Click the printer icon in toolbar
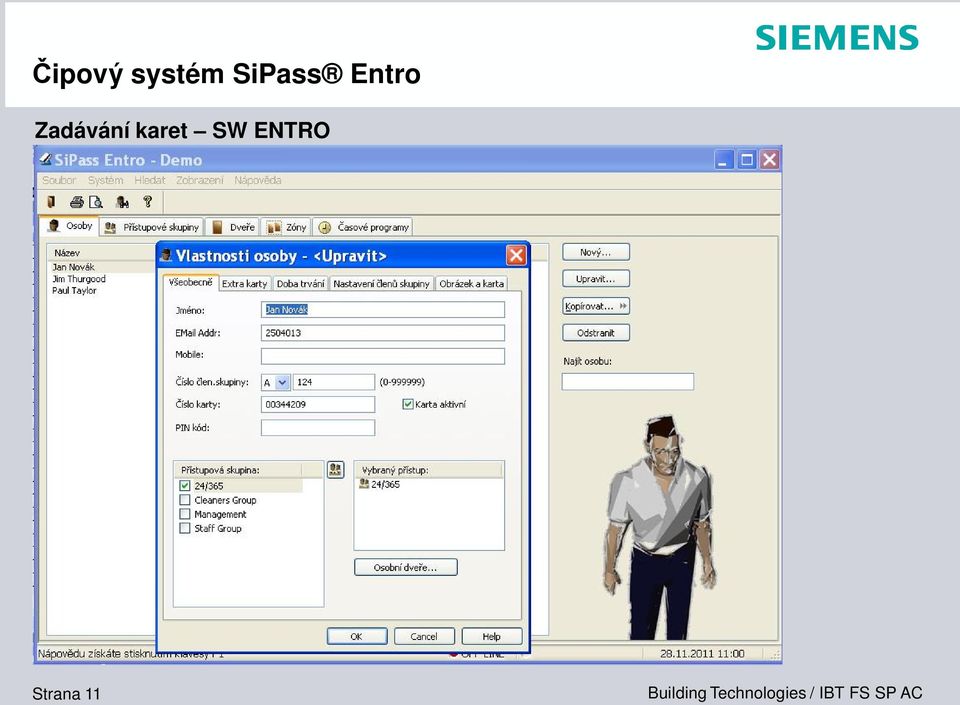 [77, 202]
